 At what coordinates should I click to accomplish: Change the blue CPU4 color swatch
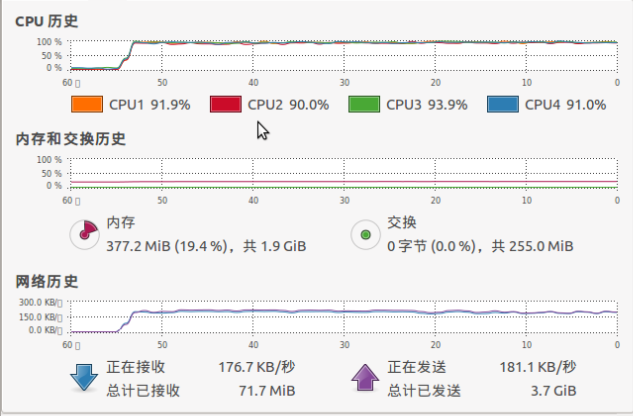point(502,105)
